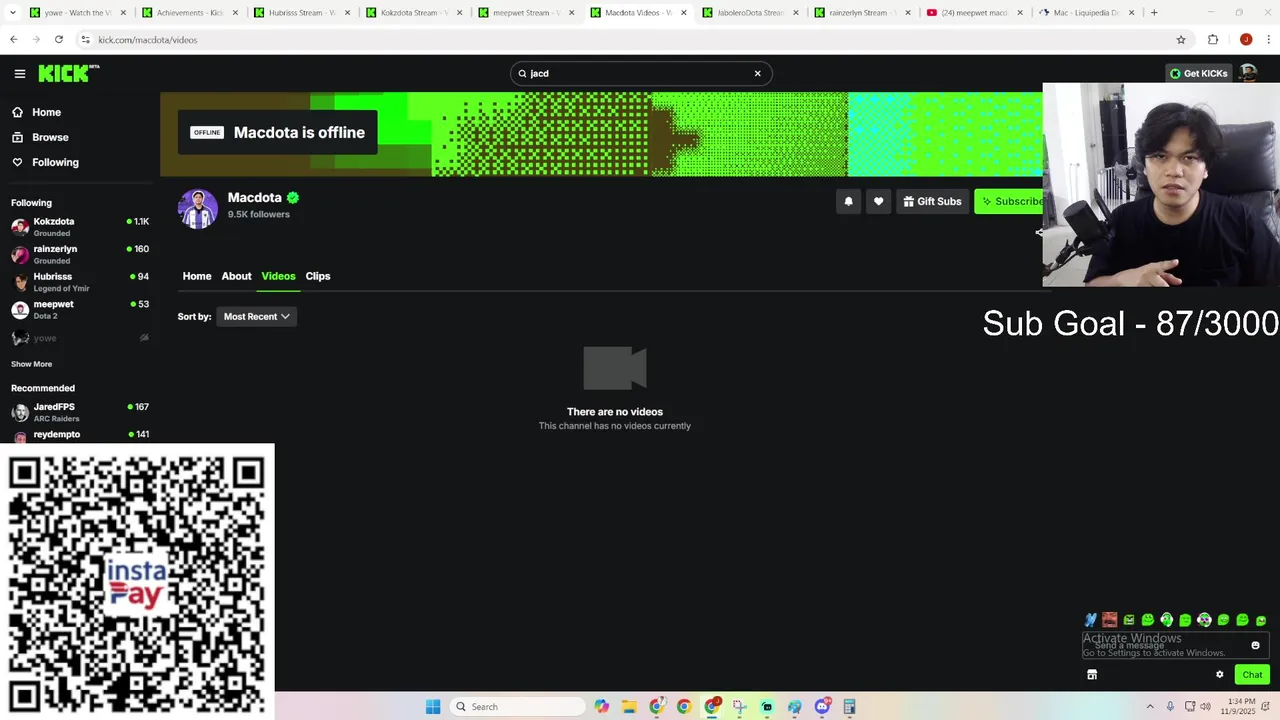Switch to the Kokzdota Stream browser tab
Viewport: 1280px width, 720px height.
[413, 13]
